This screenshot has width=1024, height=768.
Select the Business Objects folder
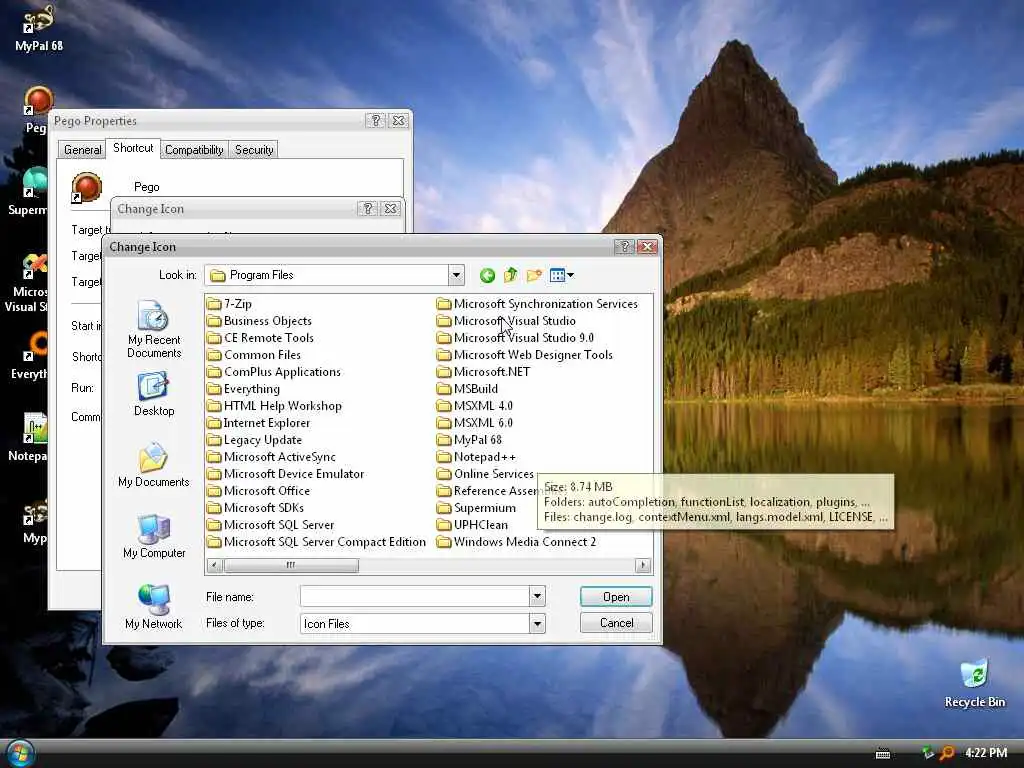(260, 321)
